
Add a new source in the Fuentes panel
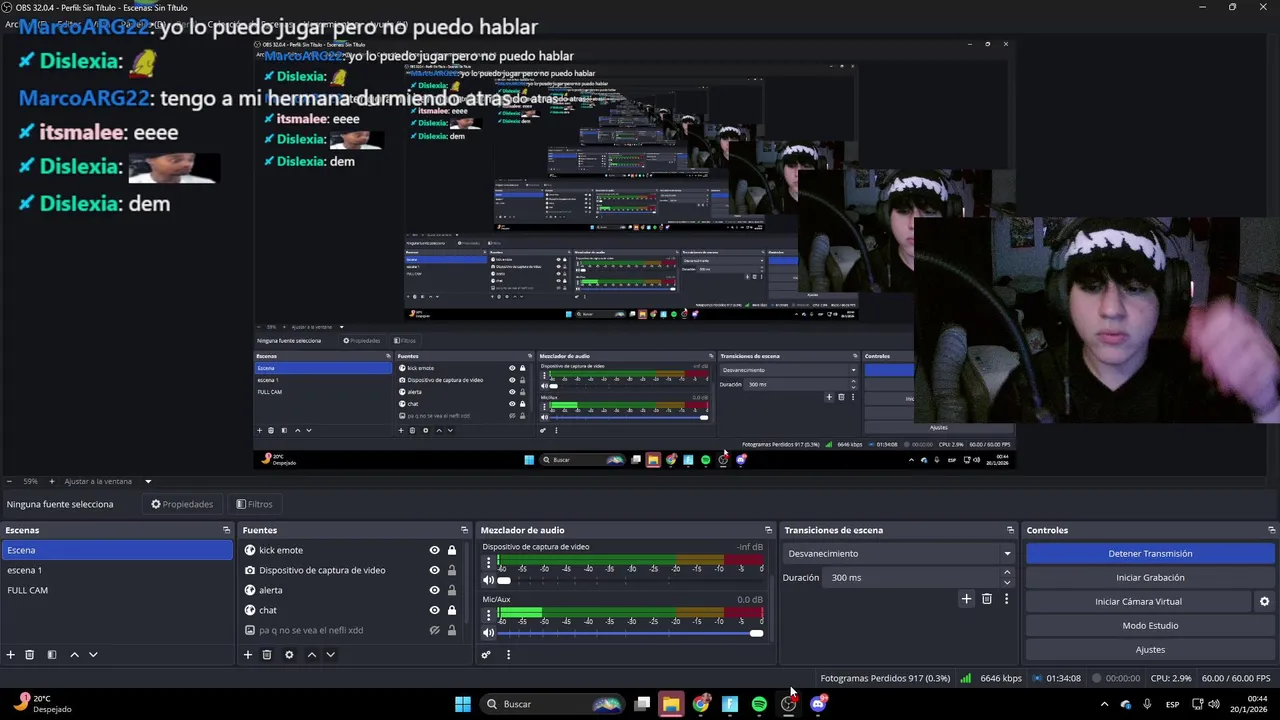click(248, 655)
